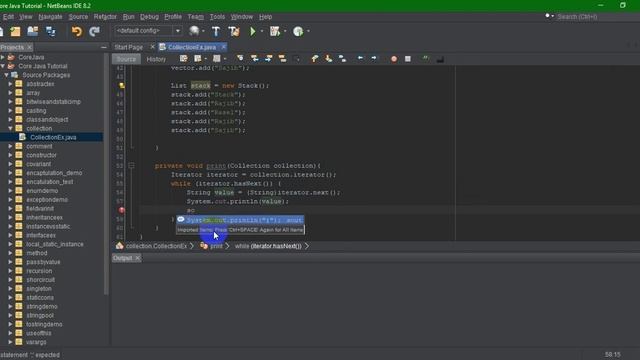Collapse the collection package
This screenshot has height=360, width=640.
11,129
